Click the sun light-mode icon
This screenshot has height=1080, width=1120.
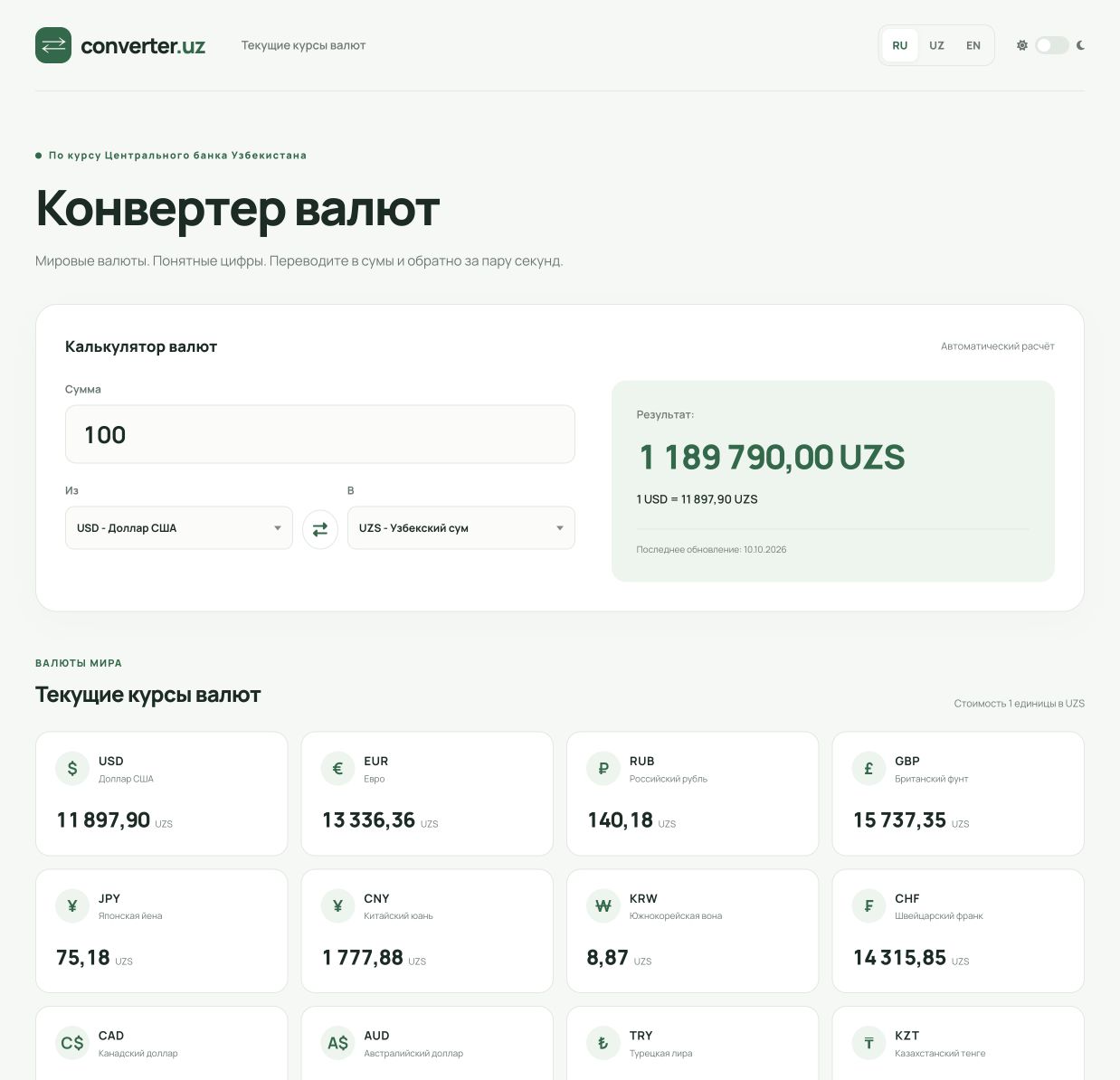[1022, 45]
